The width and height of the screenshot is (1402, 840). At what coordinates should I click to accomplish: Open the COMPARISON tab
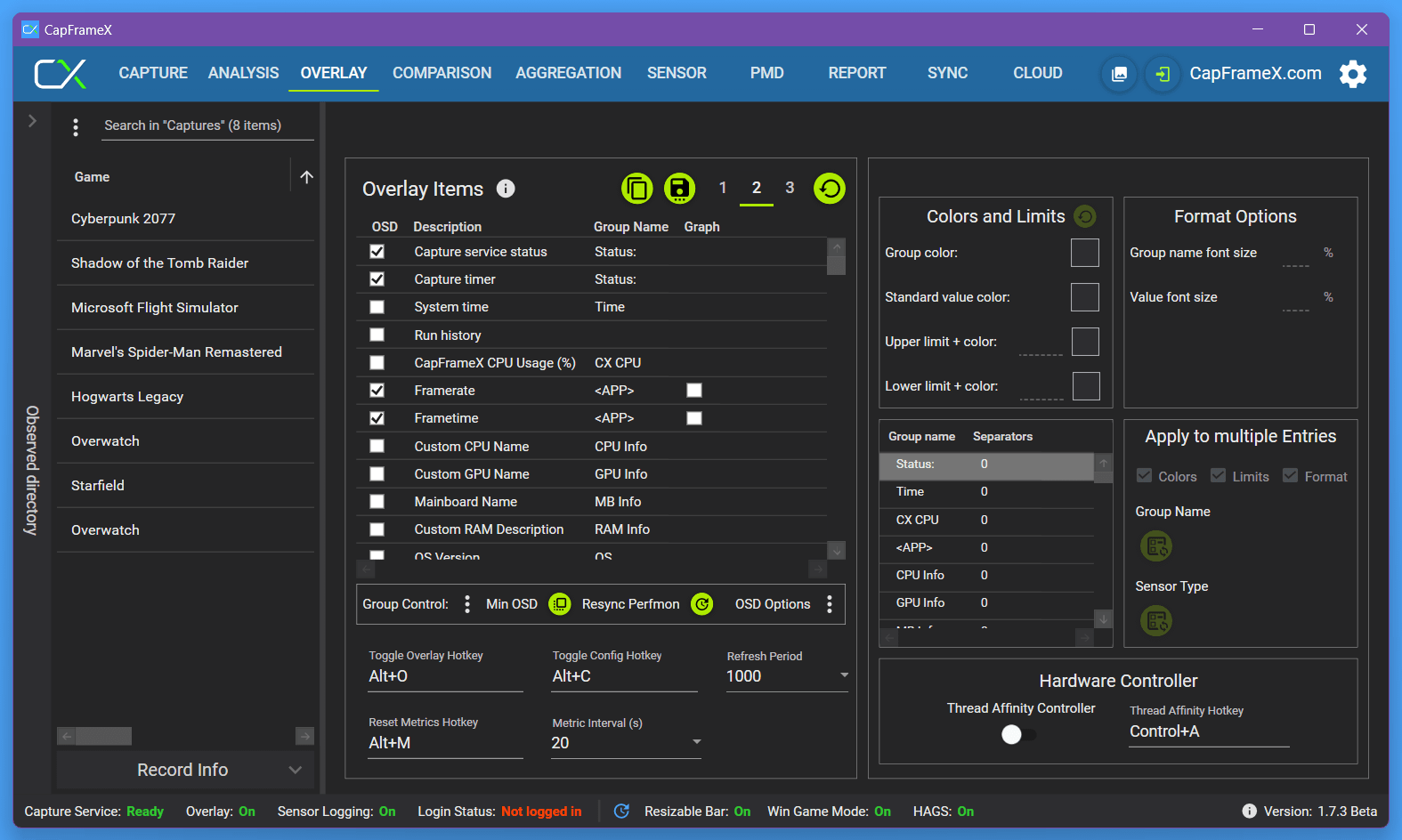click(442, 73)
